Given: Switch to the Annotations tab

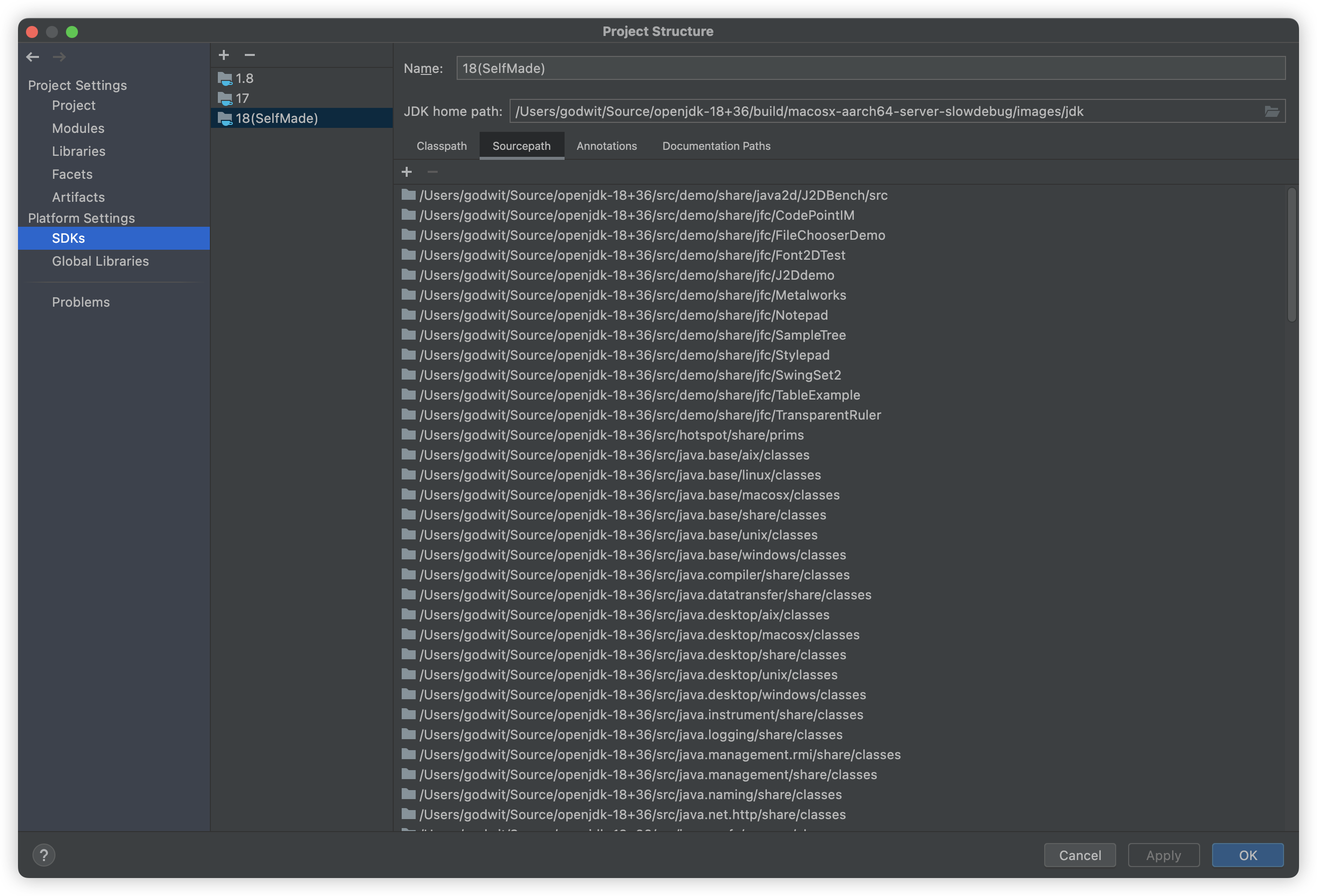Looking at the screenshot, I should (x=607, y=146).
